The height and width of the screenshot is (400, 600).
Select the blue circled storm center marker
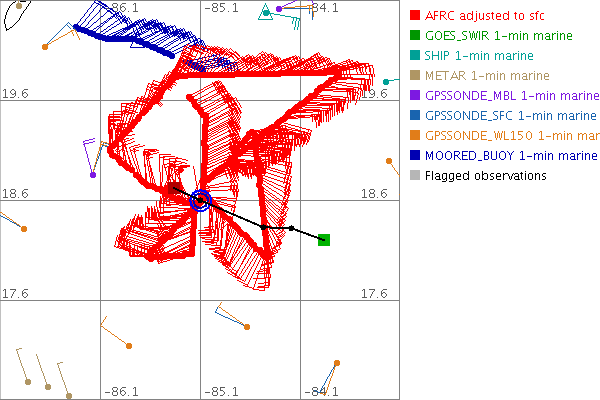tap(200, 201)
